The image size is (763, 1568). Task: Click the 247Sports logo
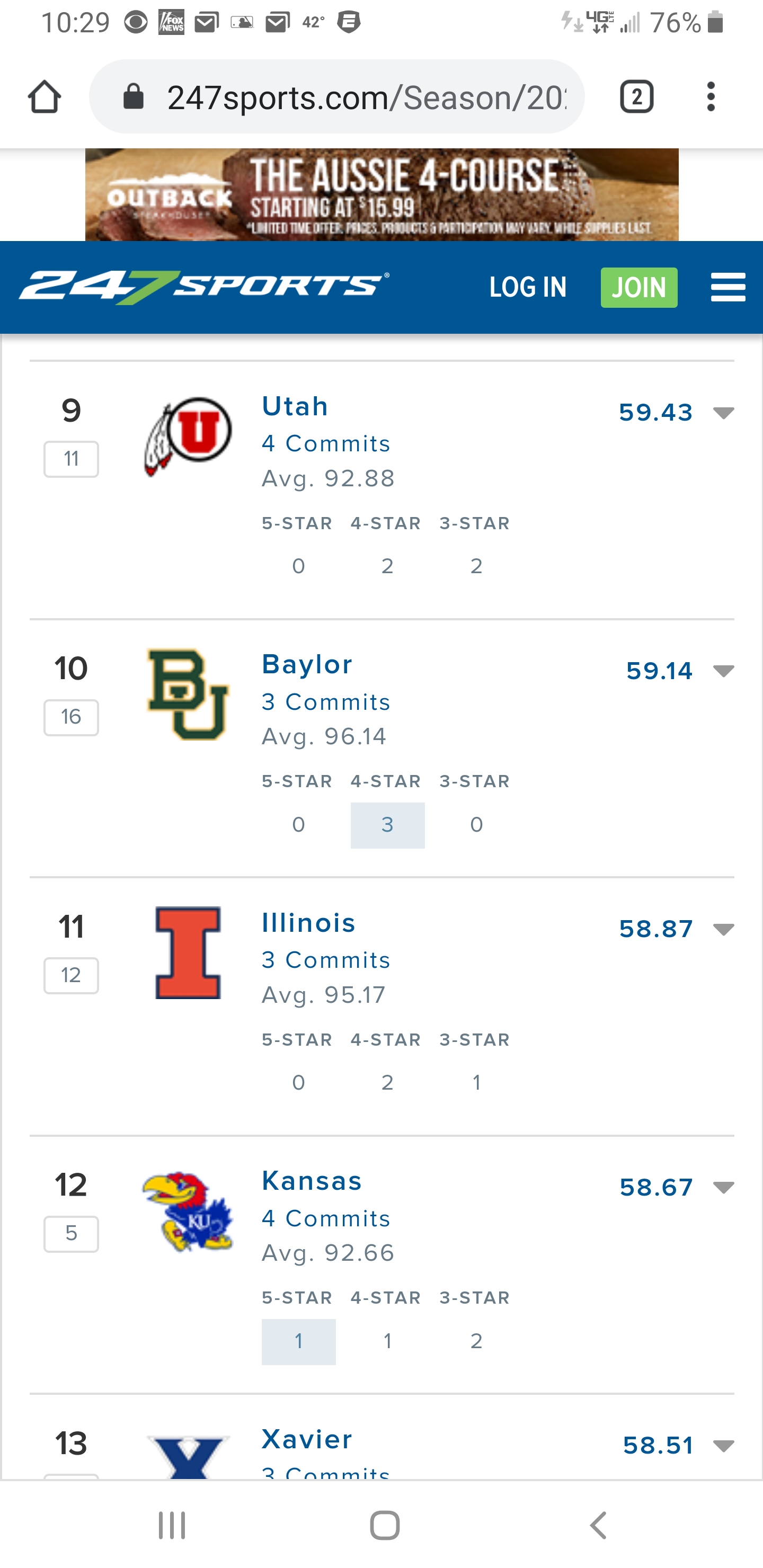pos(204,287)
